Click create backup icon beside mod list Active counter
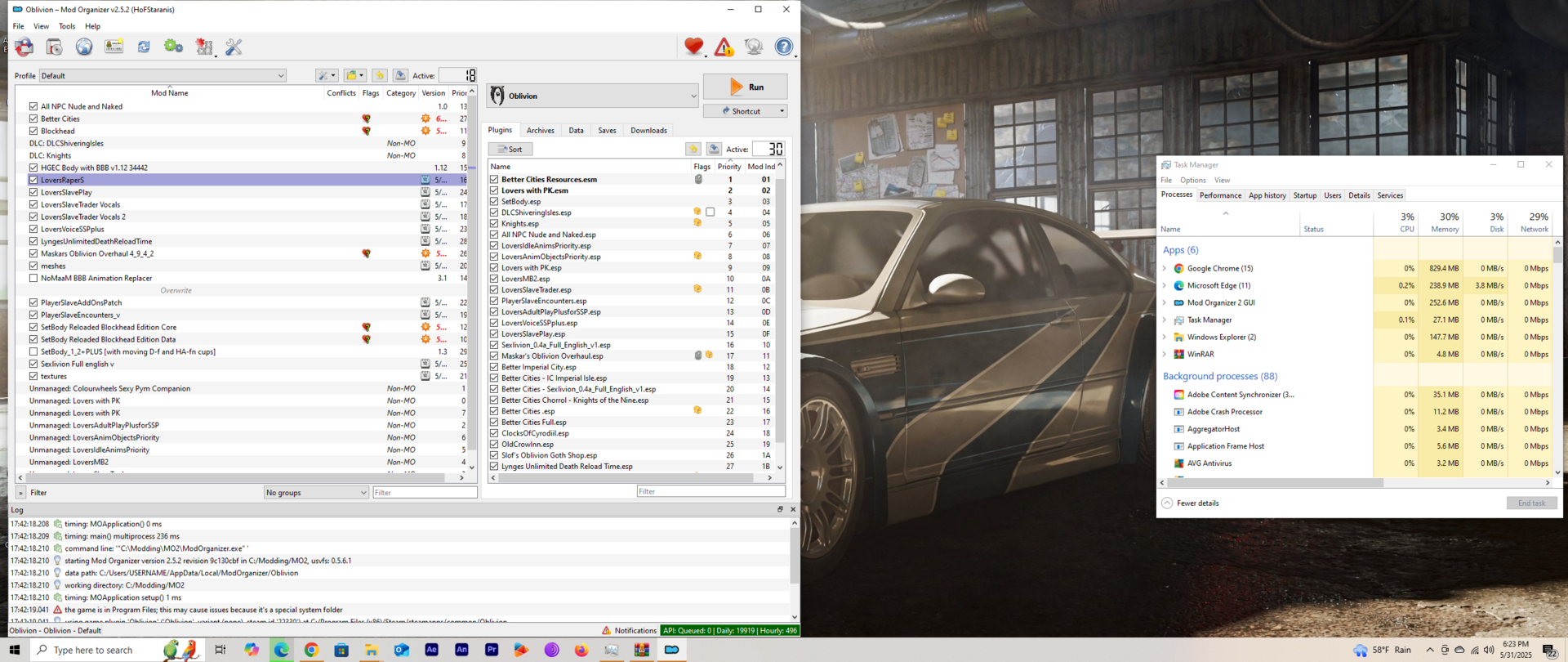1568x662 pixels. [x=400, y=75]
